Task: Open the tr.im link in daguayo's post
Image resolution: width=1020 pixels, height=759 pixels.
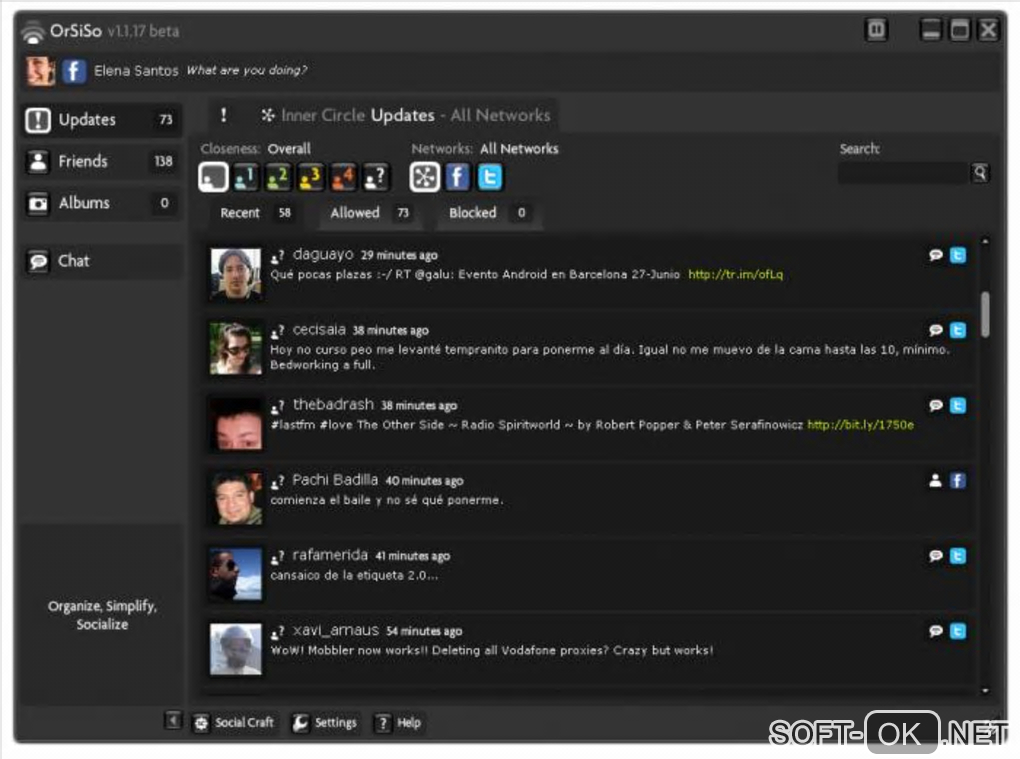Action: click(735, 274)
